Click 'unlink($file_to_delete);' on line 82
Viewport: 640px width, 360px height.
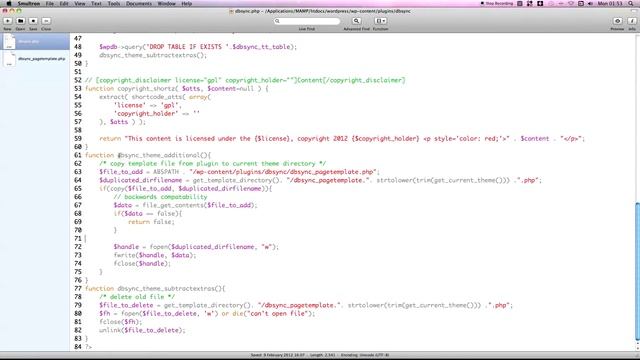pyautogui.click(x=142, y=330)
